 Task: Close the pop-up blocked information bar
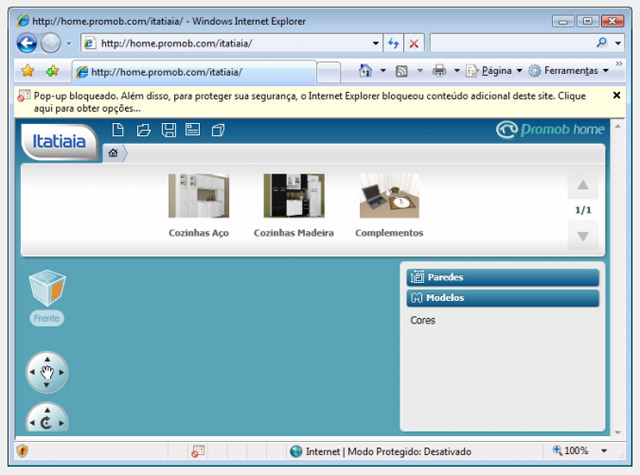616,95
